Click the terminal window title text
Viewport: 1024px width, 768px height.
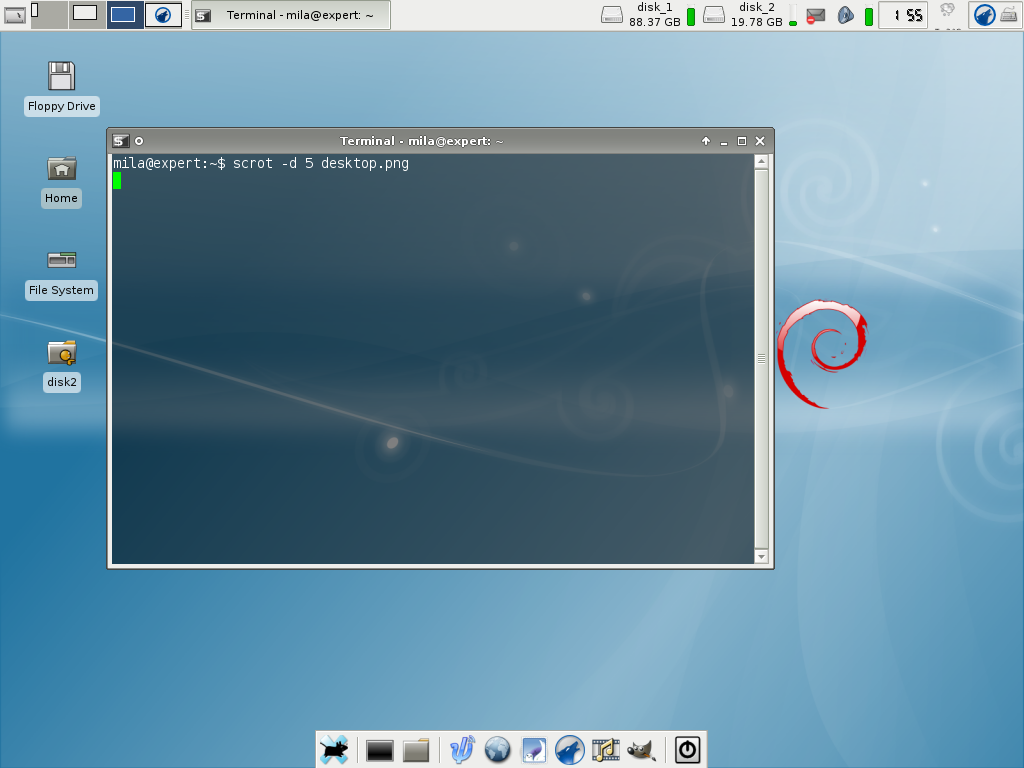click(422, 141)
